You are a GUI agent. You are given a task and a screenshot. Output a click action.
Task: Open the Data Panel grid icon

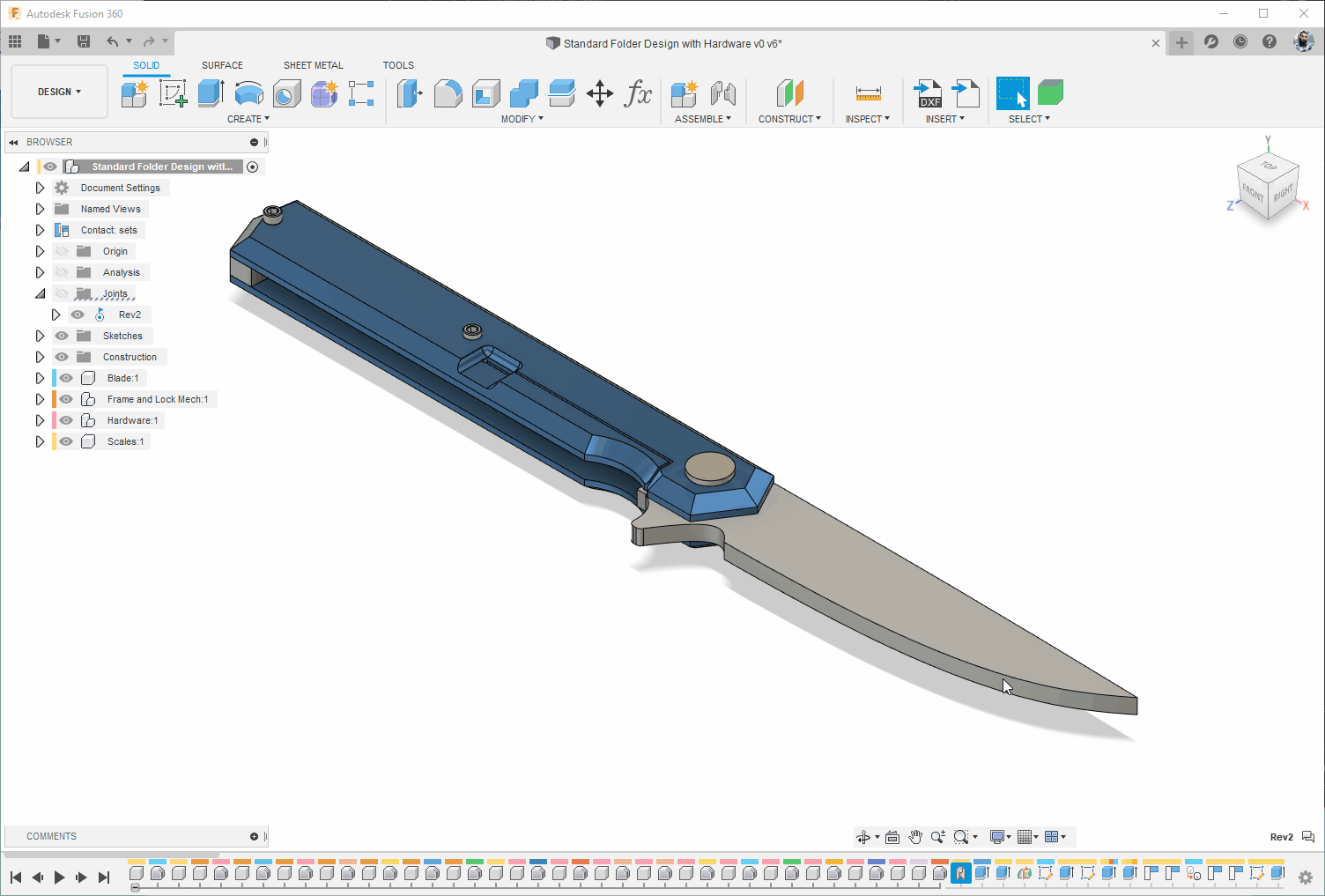click(15, 41)
